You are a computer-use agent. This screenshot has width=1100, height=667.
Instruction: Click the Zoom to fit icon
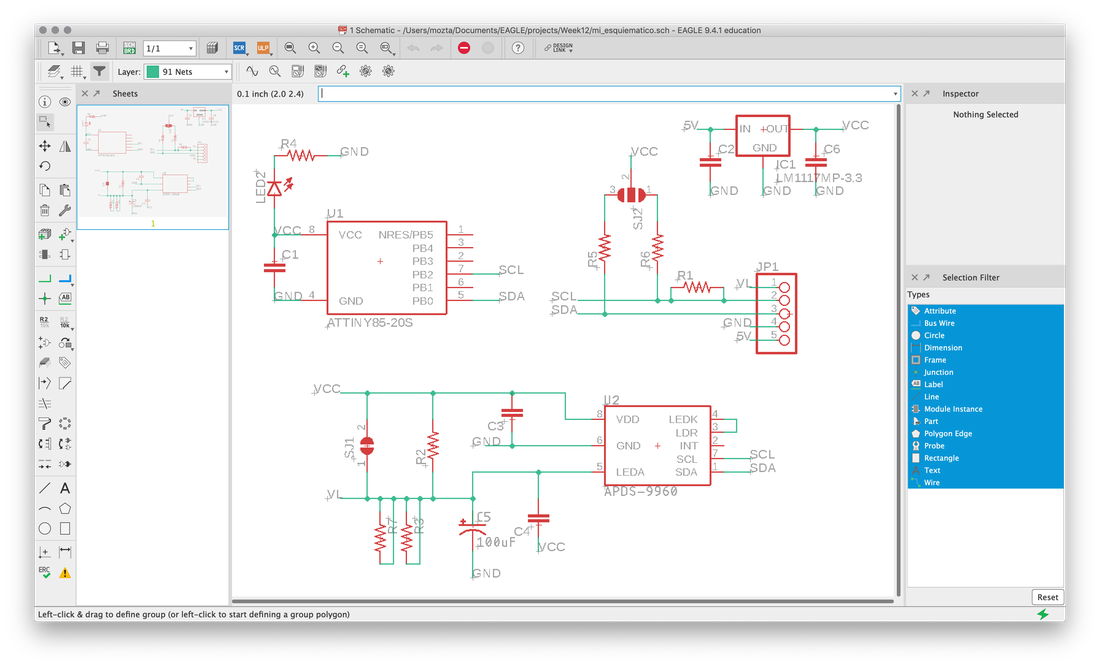point(290,48)
